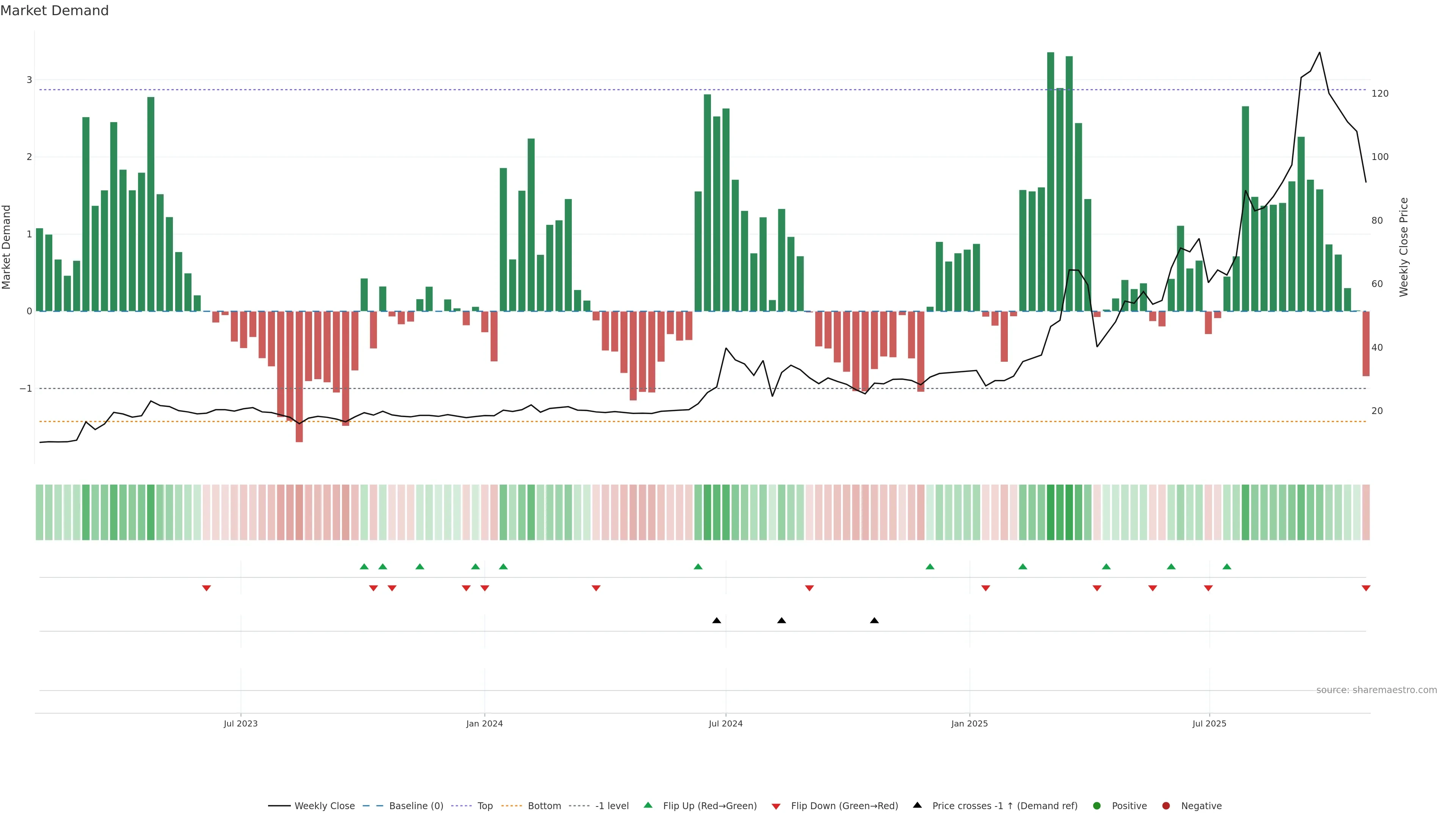1456x819 pixels.
Task: Click the Jan 2025 x-axis label
Action: (x=970, y=723)
